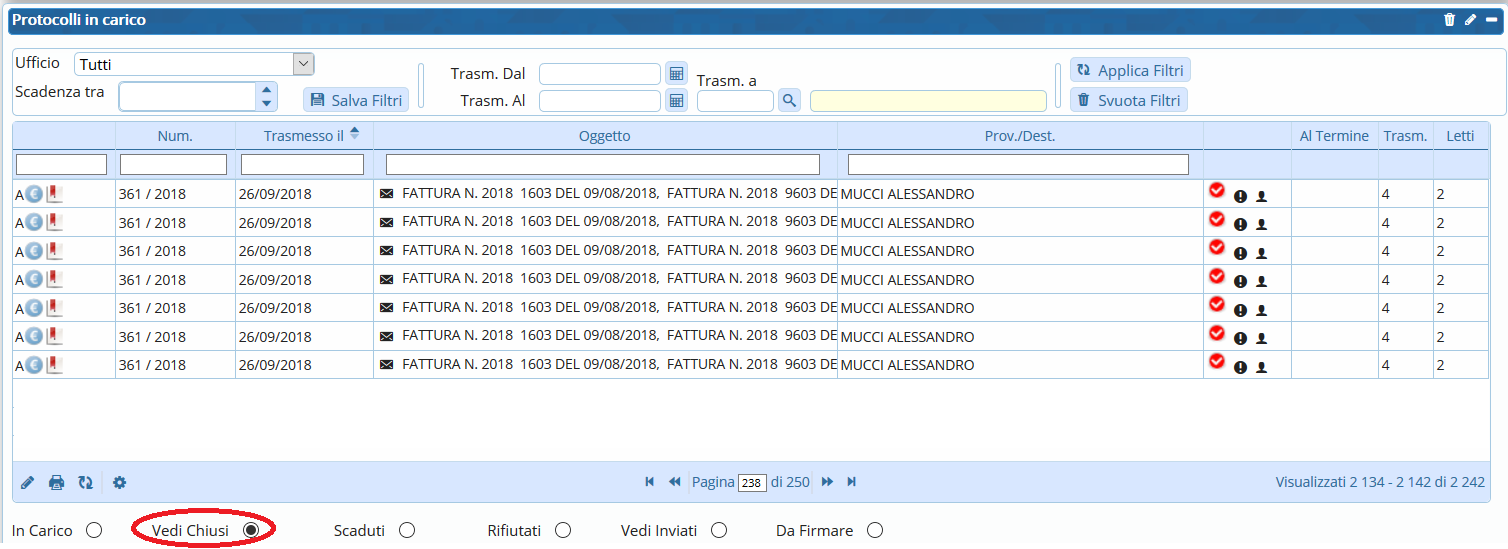The height and width of the screenshot is (549, 1508).
Task: Click the refresh icon in grid footer
Action: (x=86, y=483)
